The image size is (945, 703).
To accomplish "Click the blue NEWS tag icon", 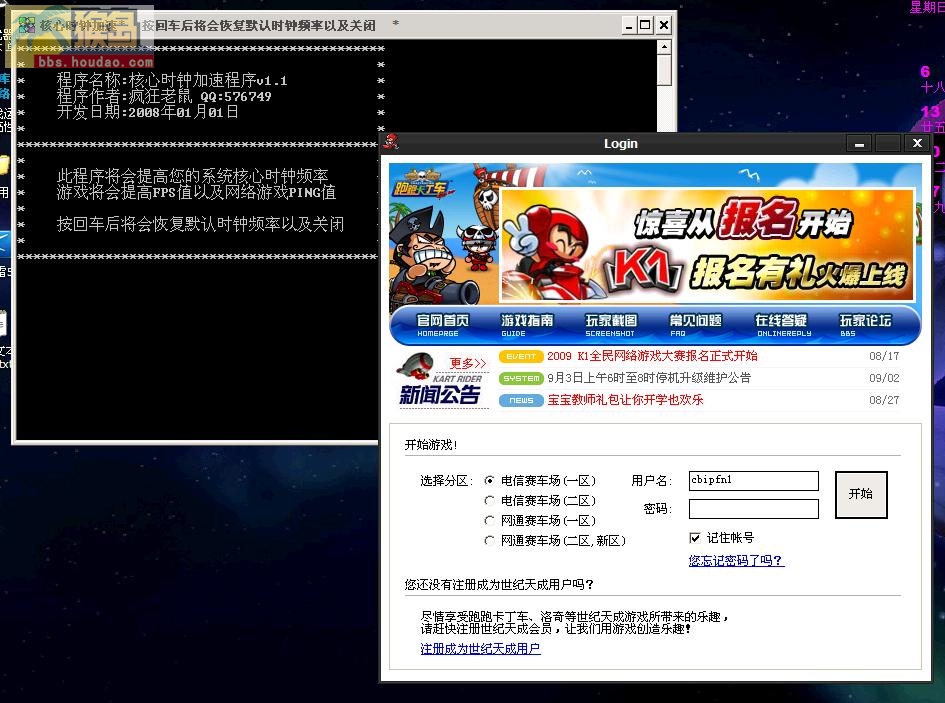I will tap(521, 400).
